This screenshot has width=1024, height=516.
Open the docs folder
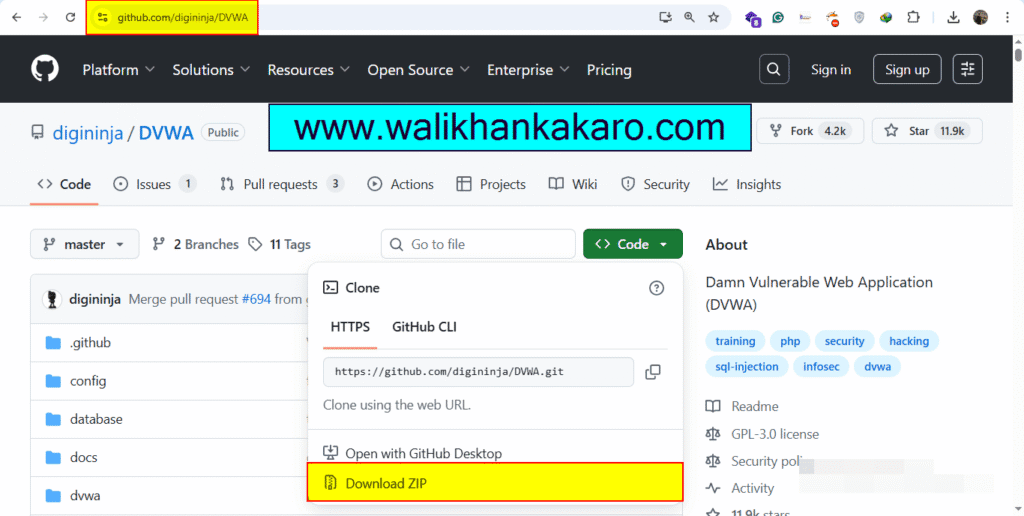coord(84,458)
